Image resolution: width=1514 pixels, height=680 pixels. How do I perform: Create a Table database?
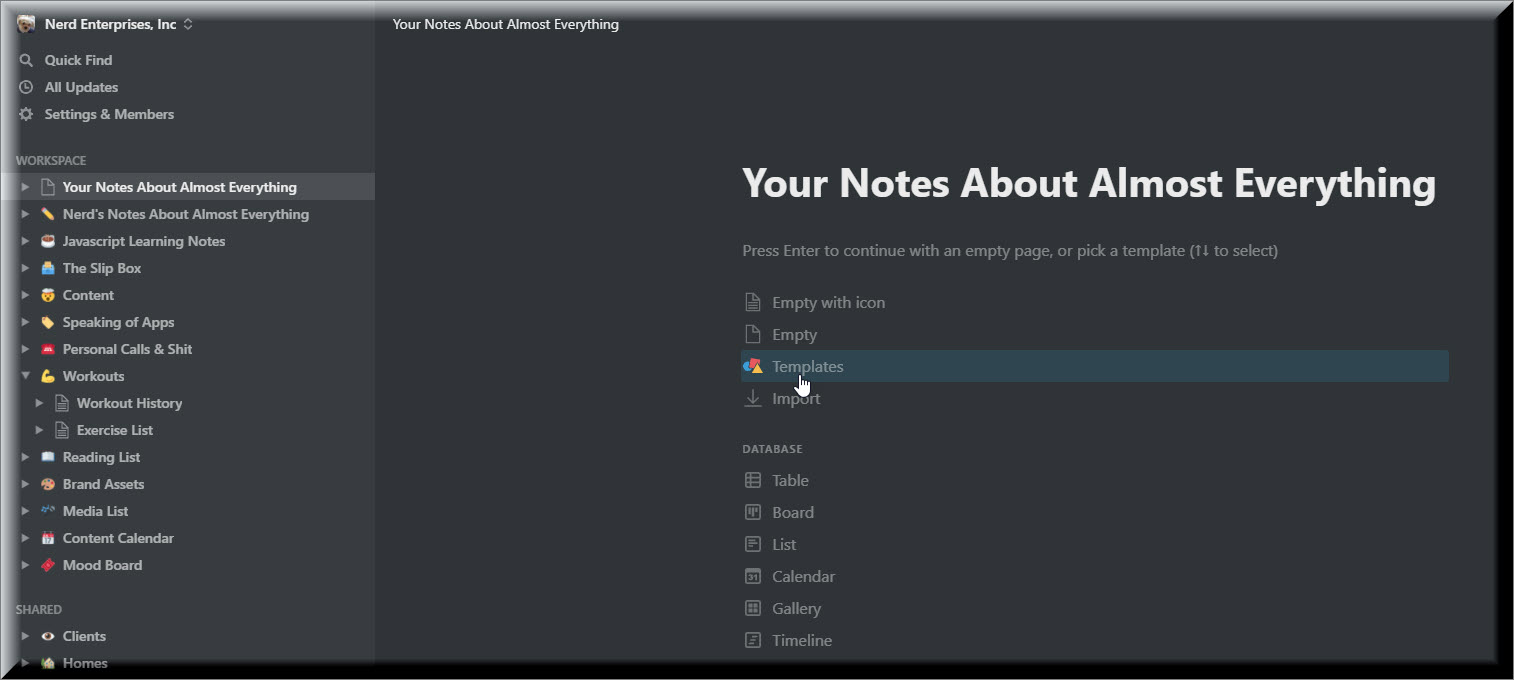point(790,480)
